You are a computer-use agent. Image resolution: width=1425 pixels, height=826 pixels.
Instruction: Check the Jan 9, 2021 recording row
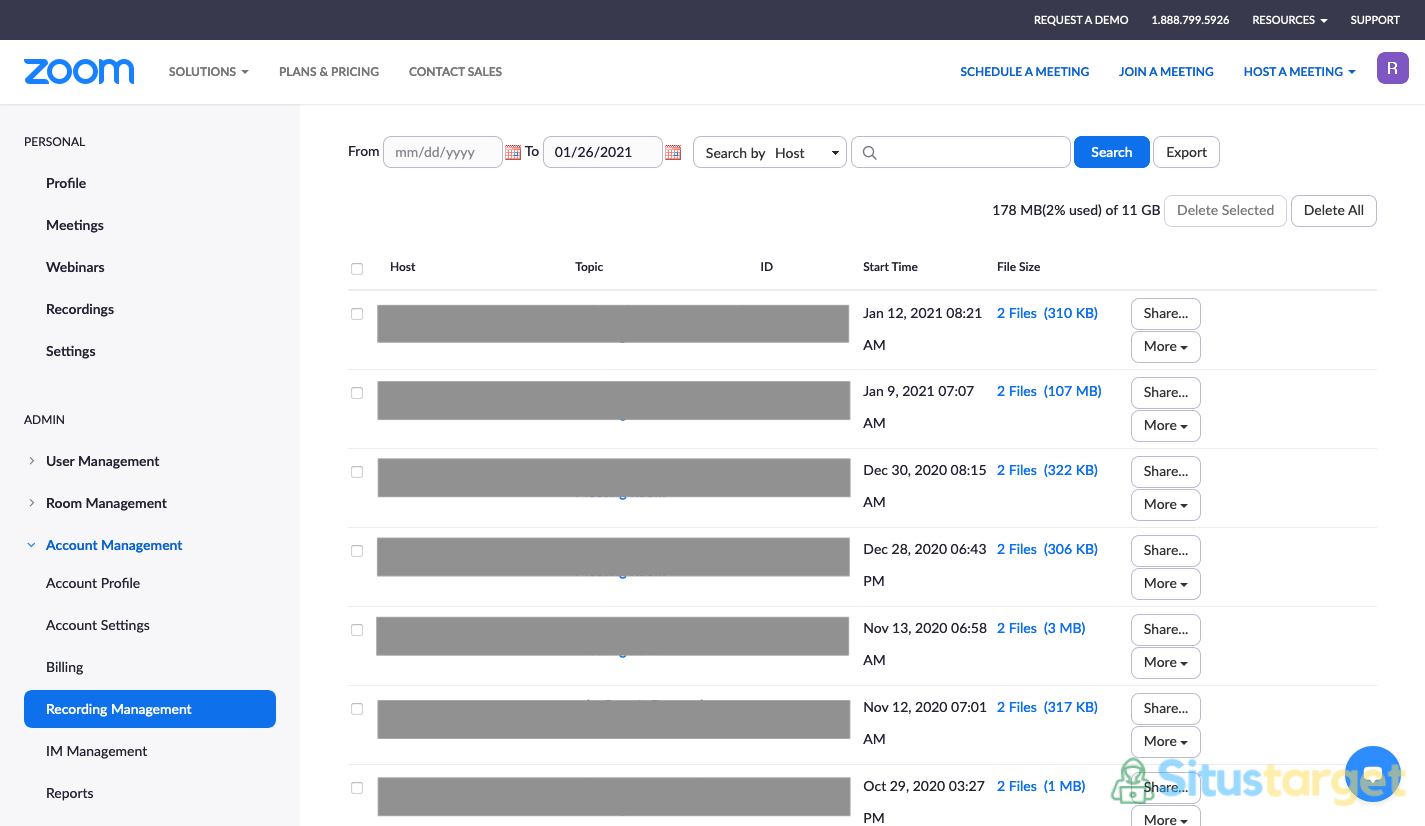(x=357, y=393)
